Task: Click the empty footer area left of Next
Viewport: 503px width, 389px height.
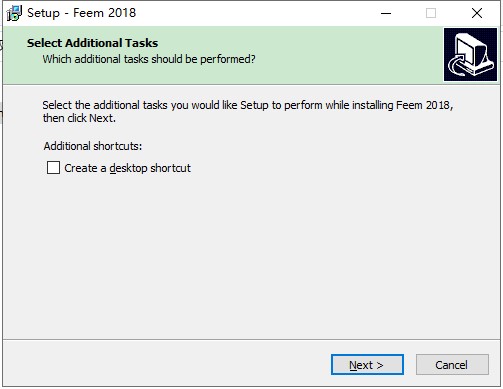Action: [x=167, y=364]
